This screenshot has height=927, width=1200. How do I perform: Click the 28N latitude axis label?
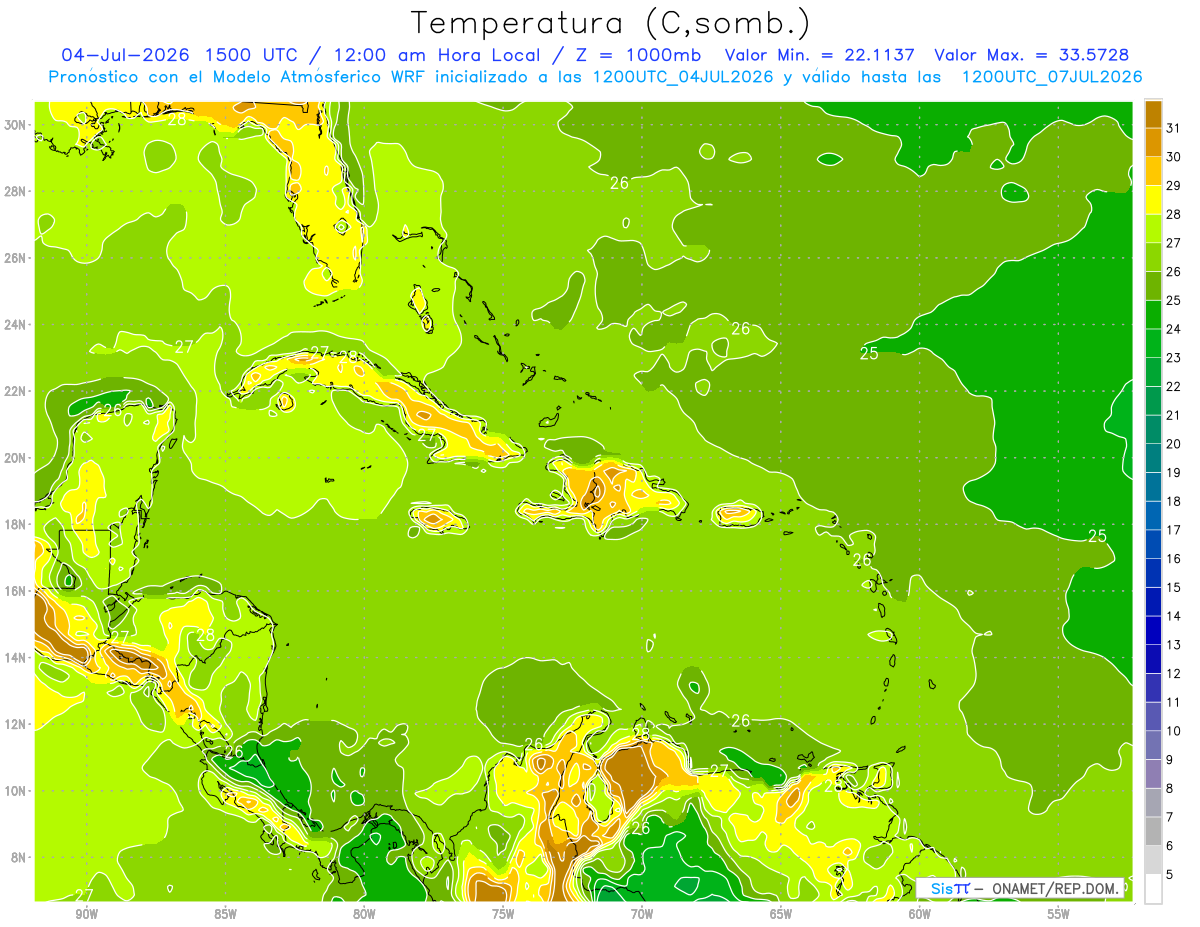point(17,191)
